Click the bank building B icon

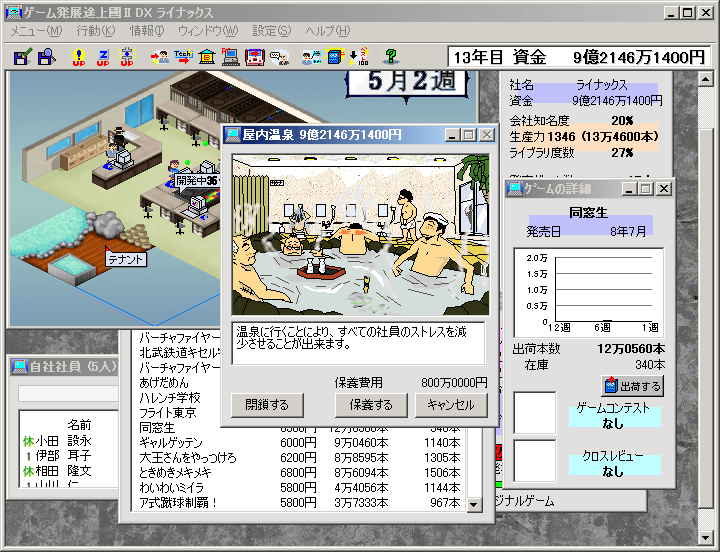(x=207, y=57)
